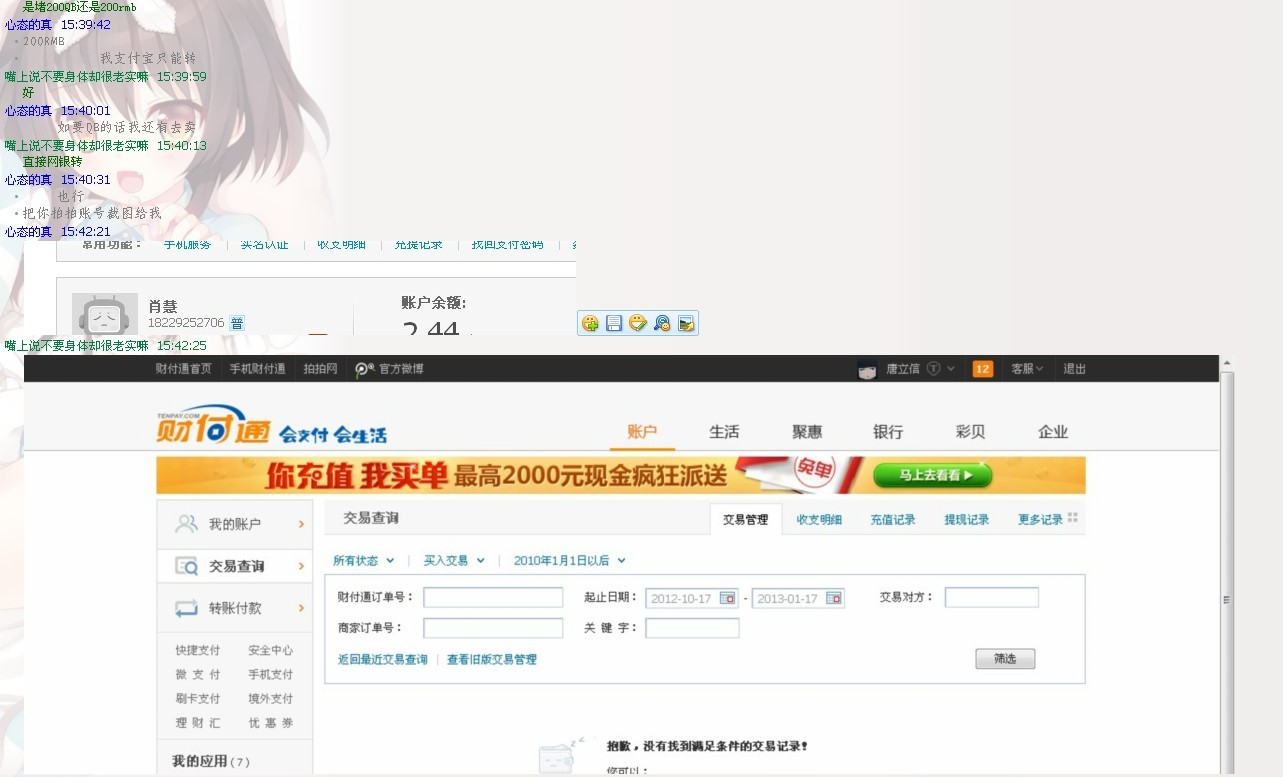
Task: Click the Weibo icon next to 官方微博
Action: click(364, 369)
